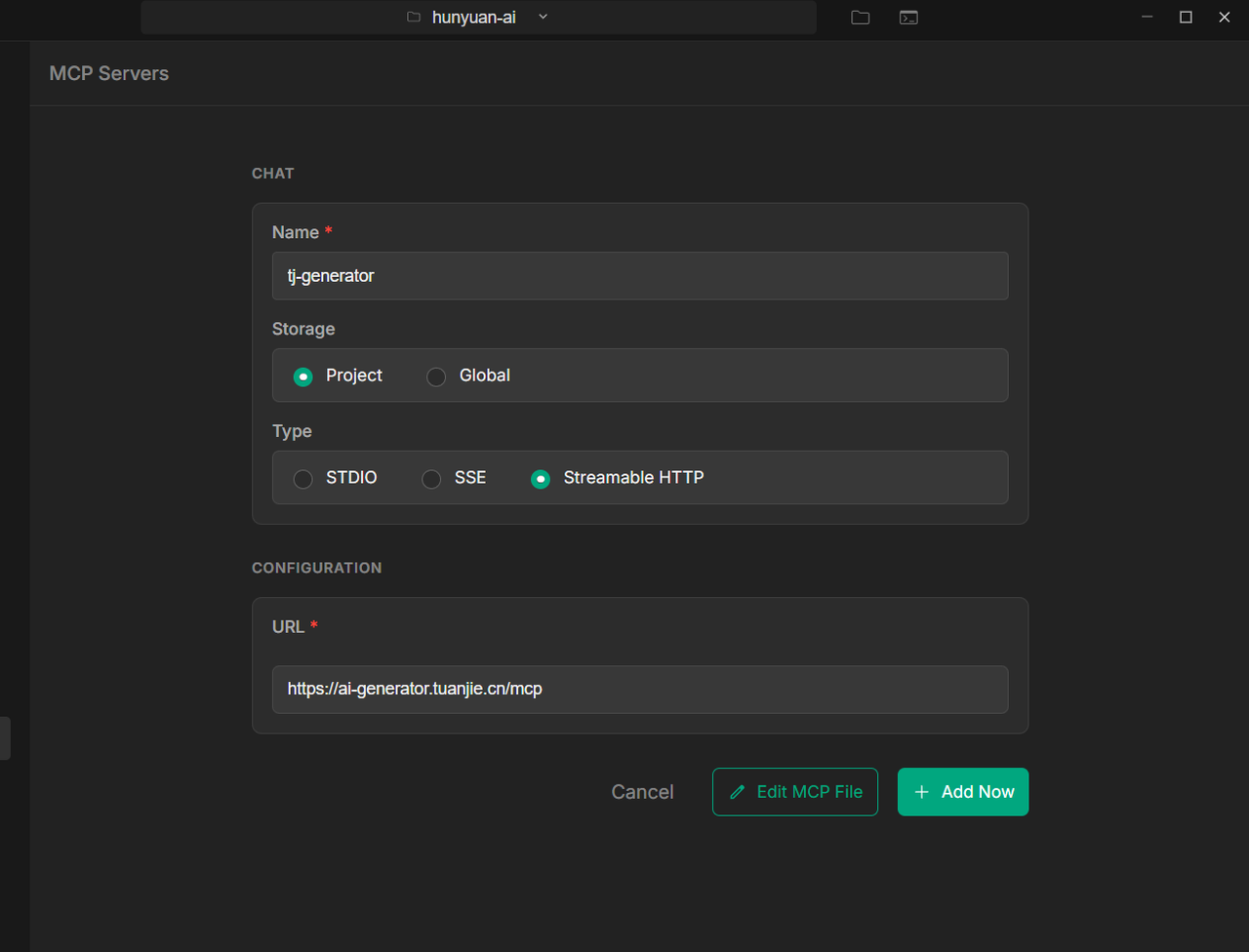Close the application window
The image size is (1249, 952).
click(1225, 17)
